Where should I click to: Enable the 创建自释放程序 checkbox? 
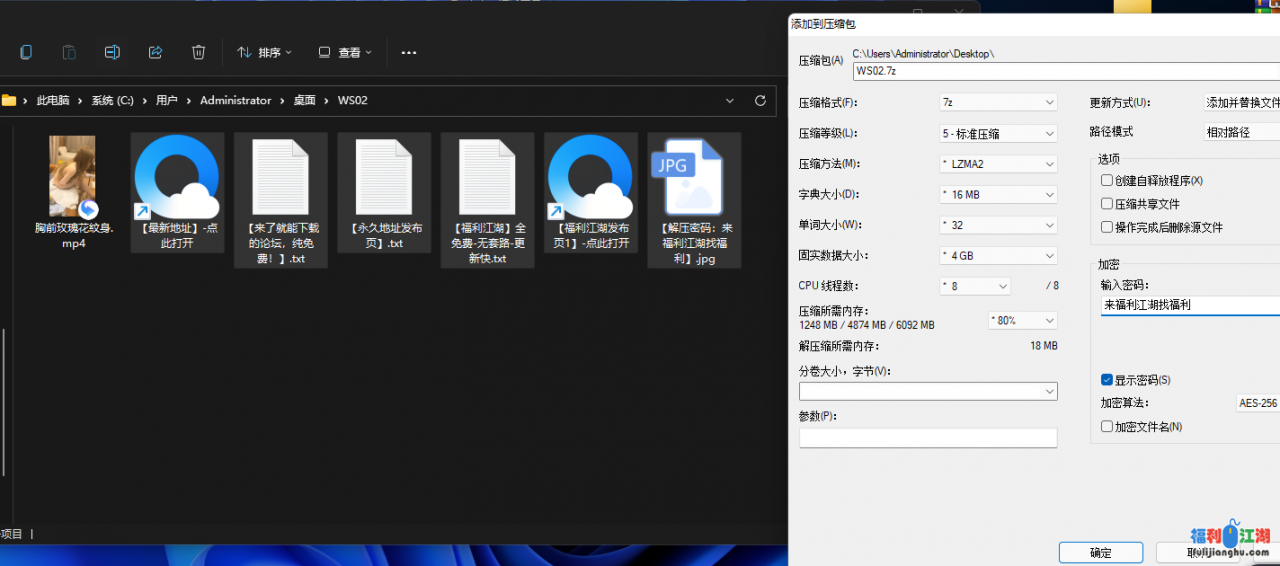pos(1107,181)
